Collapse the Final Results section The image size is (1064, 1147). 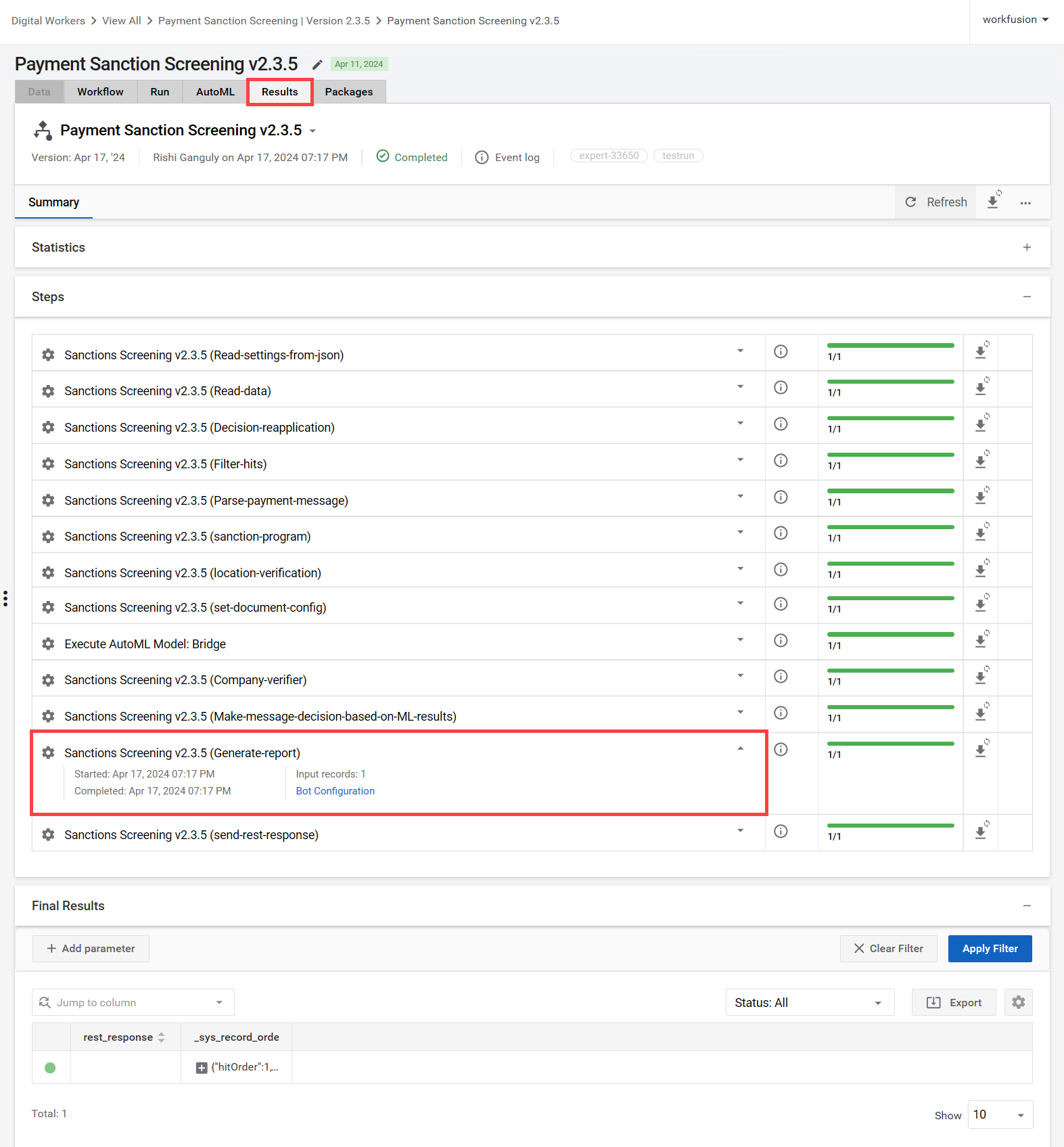pos(1027,905)
